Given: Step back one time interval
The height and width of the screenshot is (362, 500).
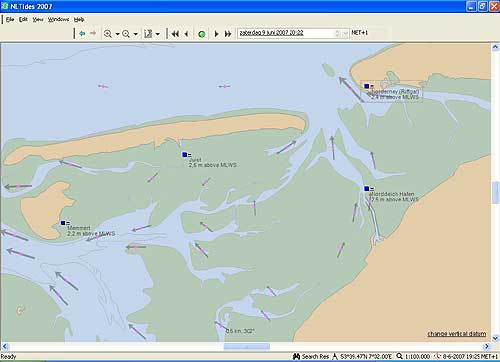Looking at the screenshot, I should coord(187,34).
